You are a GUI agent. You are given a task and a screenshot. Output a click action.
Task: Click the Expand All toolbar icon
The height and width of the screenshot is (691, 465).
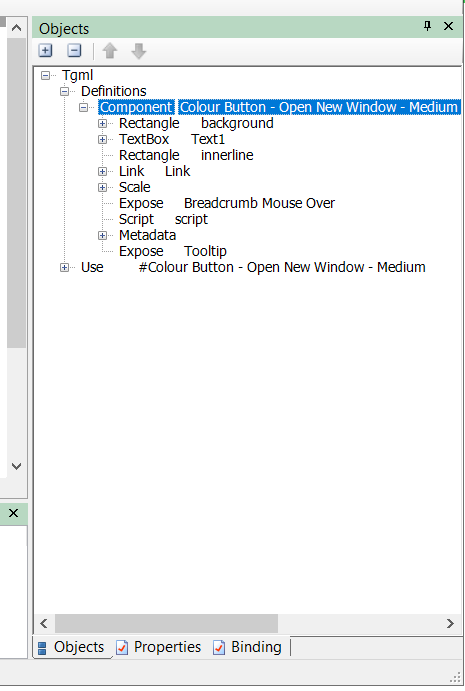(x=45, y=51)
